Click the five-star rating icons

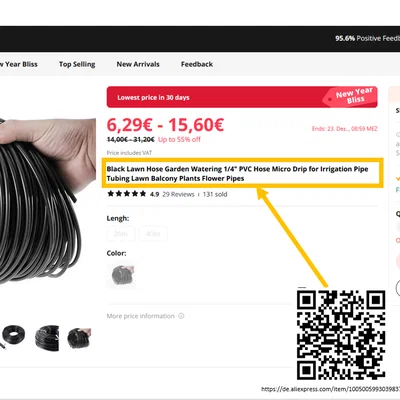127,194
